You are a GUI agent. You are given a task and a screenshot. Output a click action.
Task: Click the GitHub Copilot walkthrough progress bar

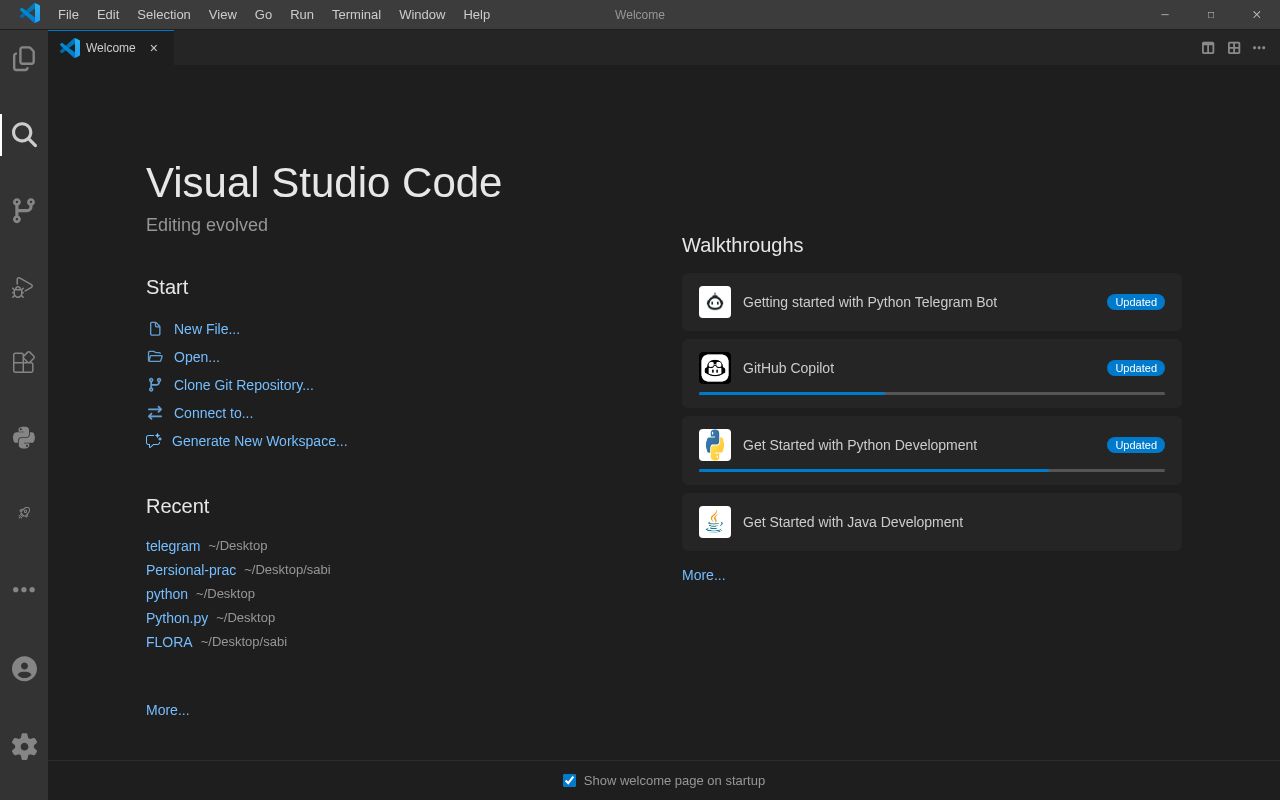click(x=932, y=393)
